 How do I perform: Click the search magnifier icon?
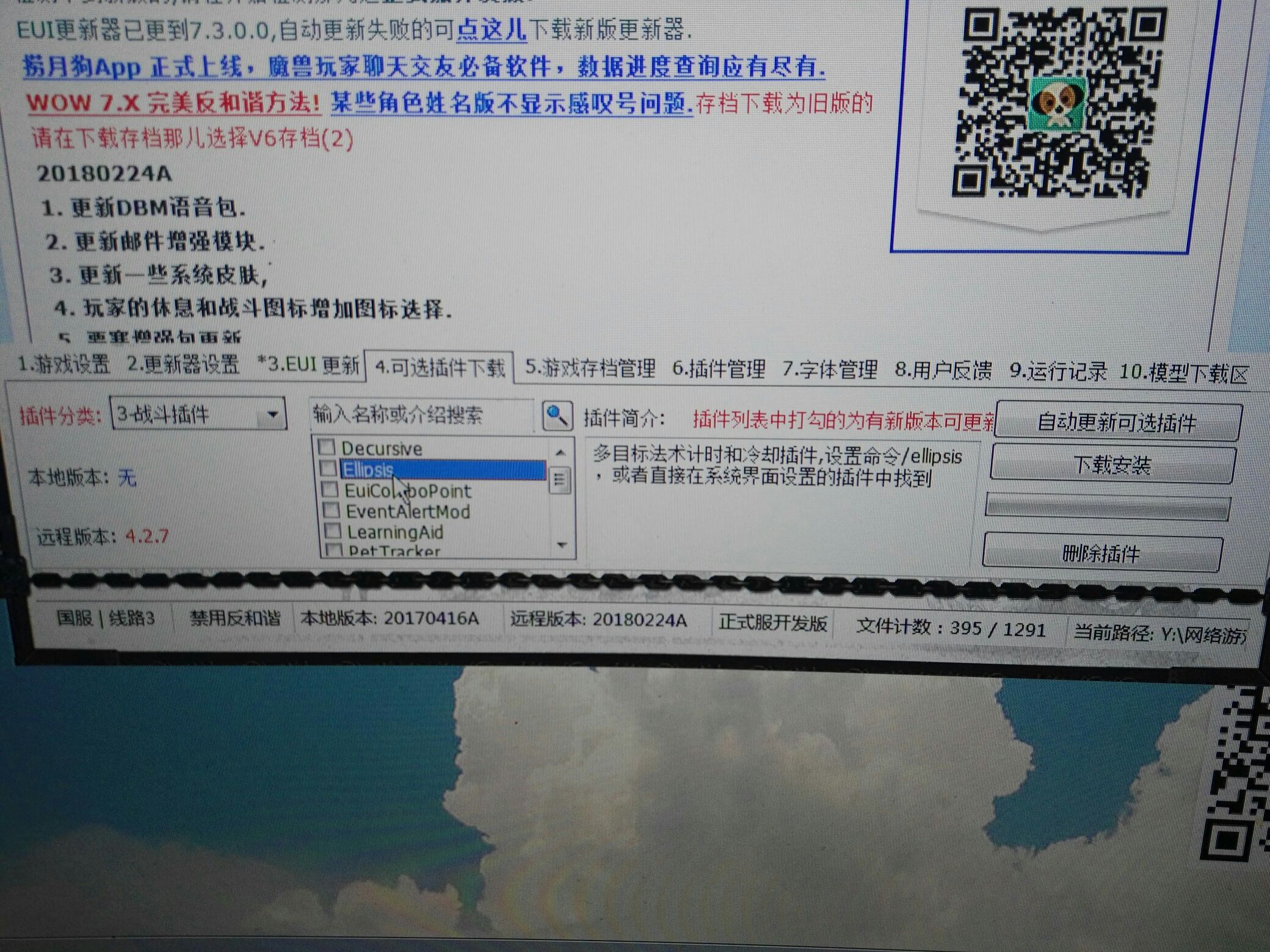(556, 416)
